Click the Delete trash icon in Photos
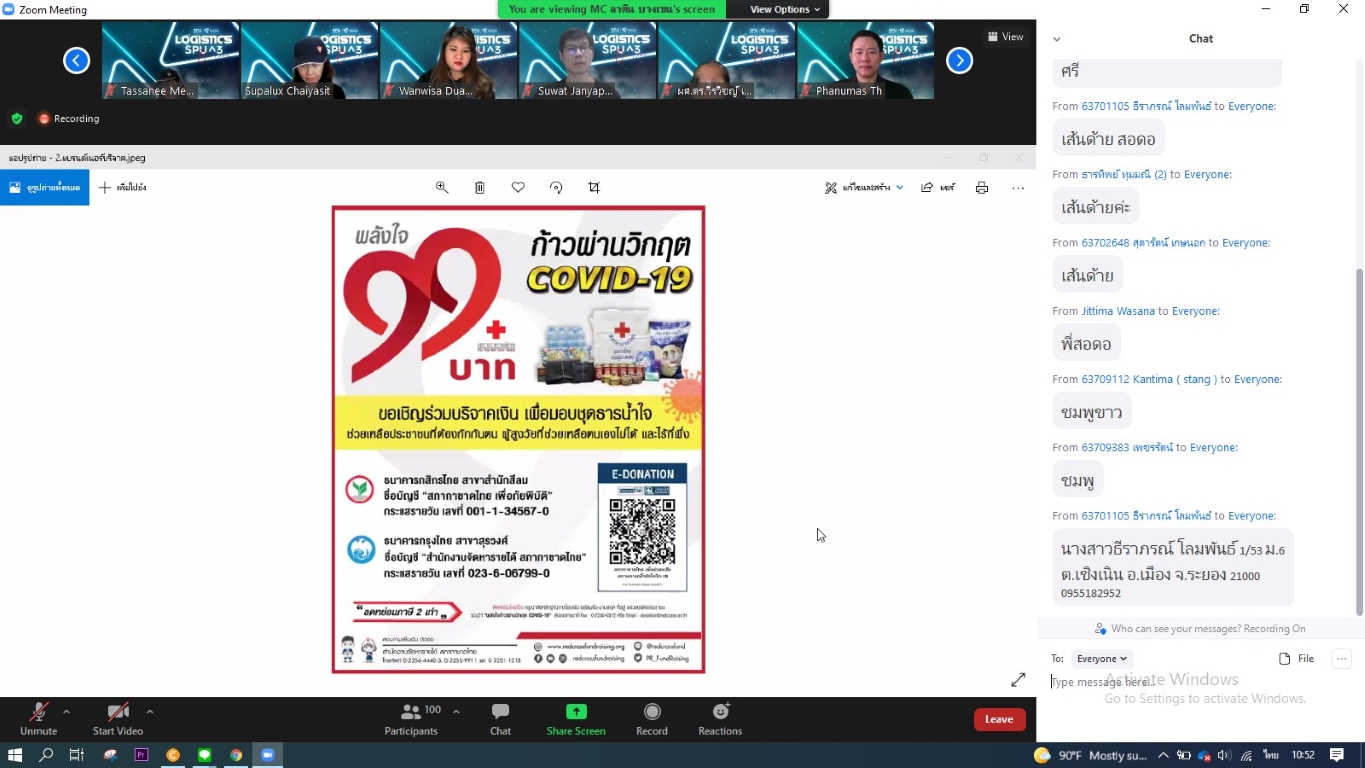The height and width of the screenshot is (768, 1365). coord(480,187)
